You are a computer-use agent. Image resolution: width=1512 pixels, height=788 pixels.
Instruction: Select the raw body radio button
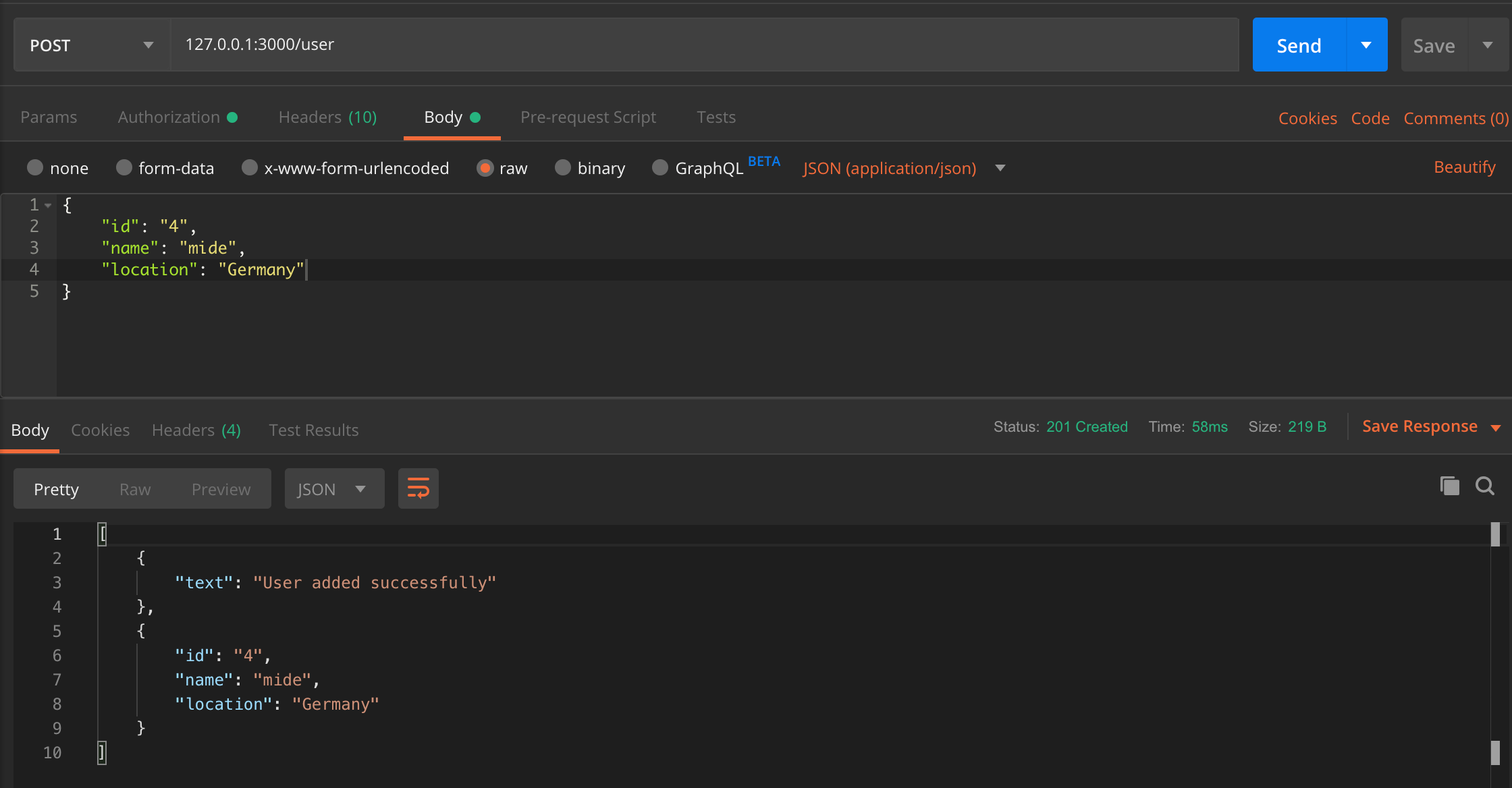tap(485, 167)
